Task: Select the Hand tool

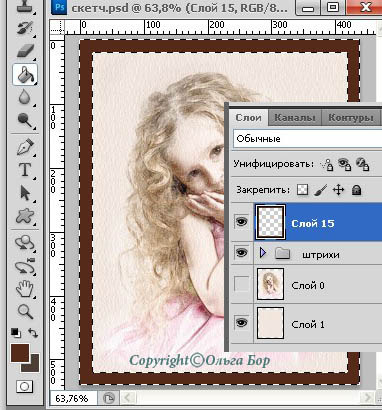Action: click(25, 289)
